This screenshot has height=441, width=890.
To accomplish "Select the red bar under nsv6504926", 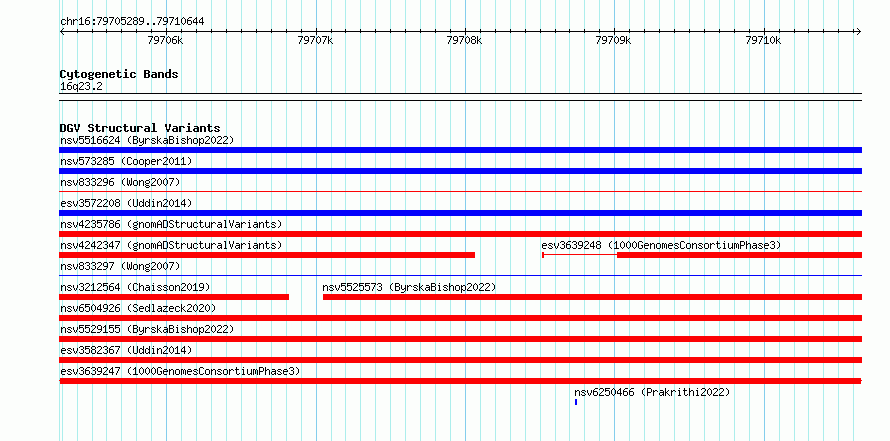I will [x=460, y=318].
